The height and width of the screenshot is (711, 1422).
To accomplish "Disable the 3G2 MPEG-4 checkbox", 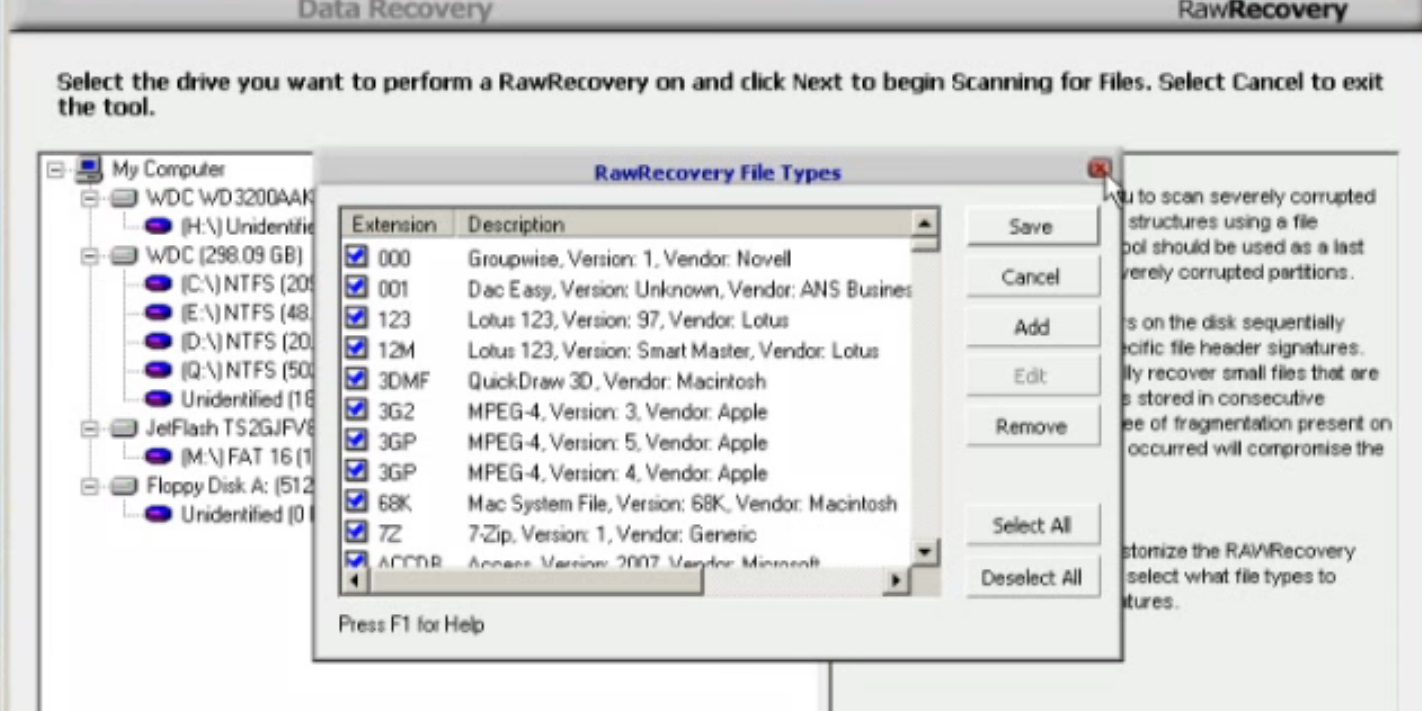I will (356, 410).
